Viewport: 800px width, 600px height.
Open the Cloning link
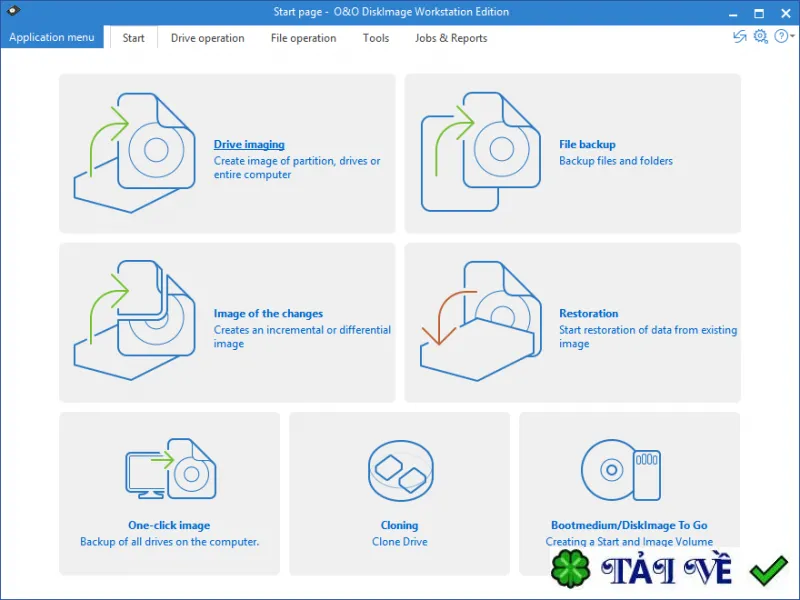pyautogui.click(x=399, y=525)
